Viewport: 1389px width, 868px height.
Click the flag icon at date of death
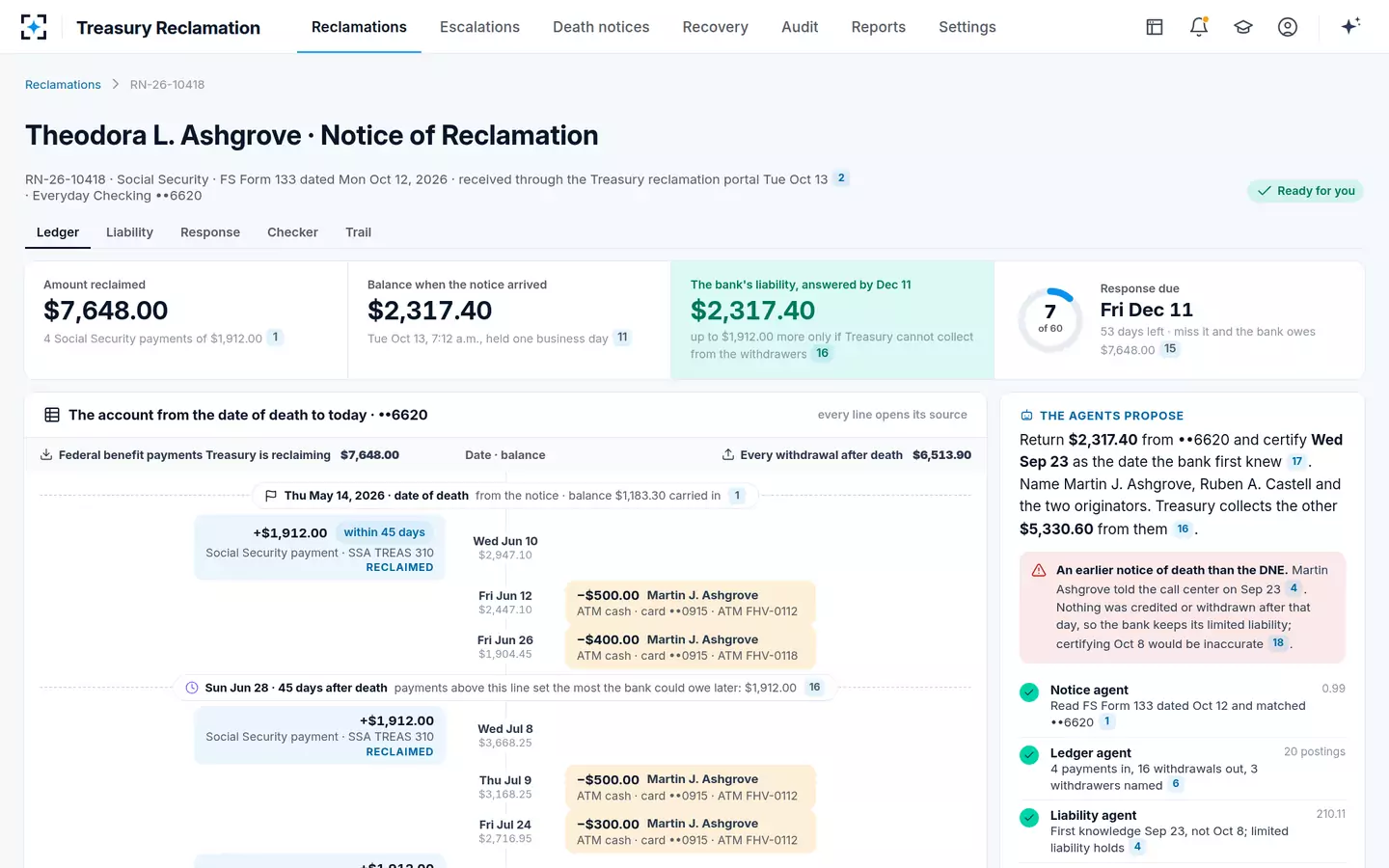coord(271,496)
